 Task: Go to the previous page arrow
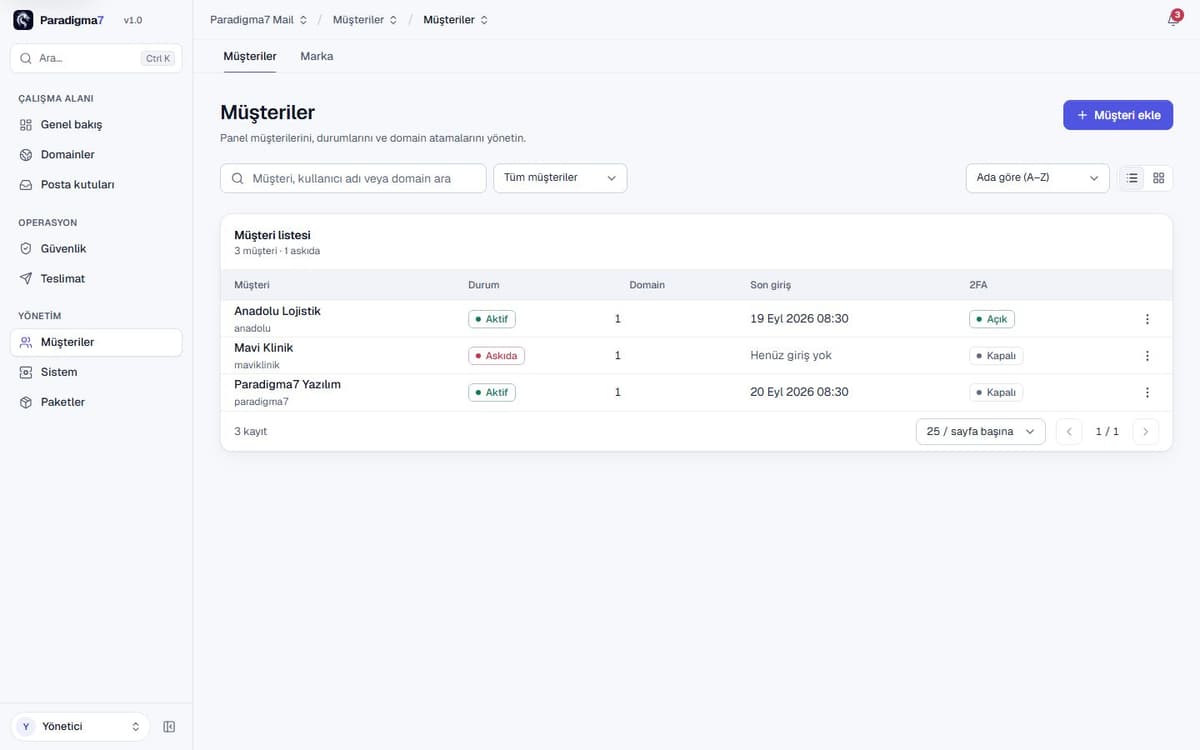tap(1069, 432)
